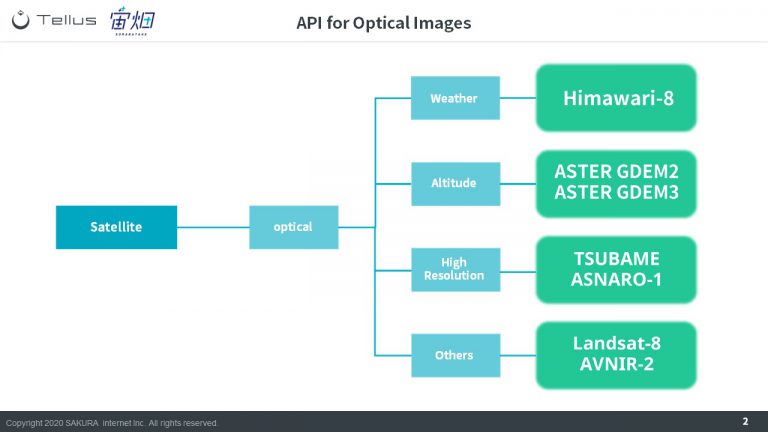Select the Others category box

tap(456, 356)
